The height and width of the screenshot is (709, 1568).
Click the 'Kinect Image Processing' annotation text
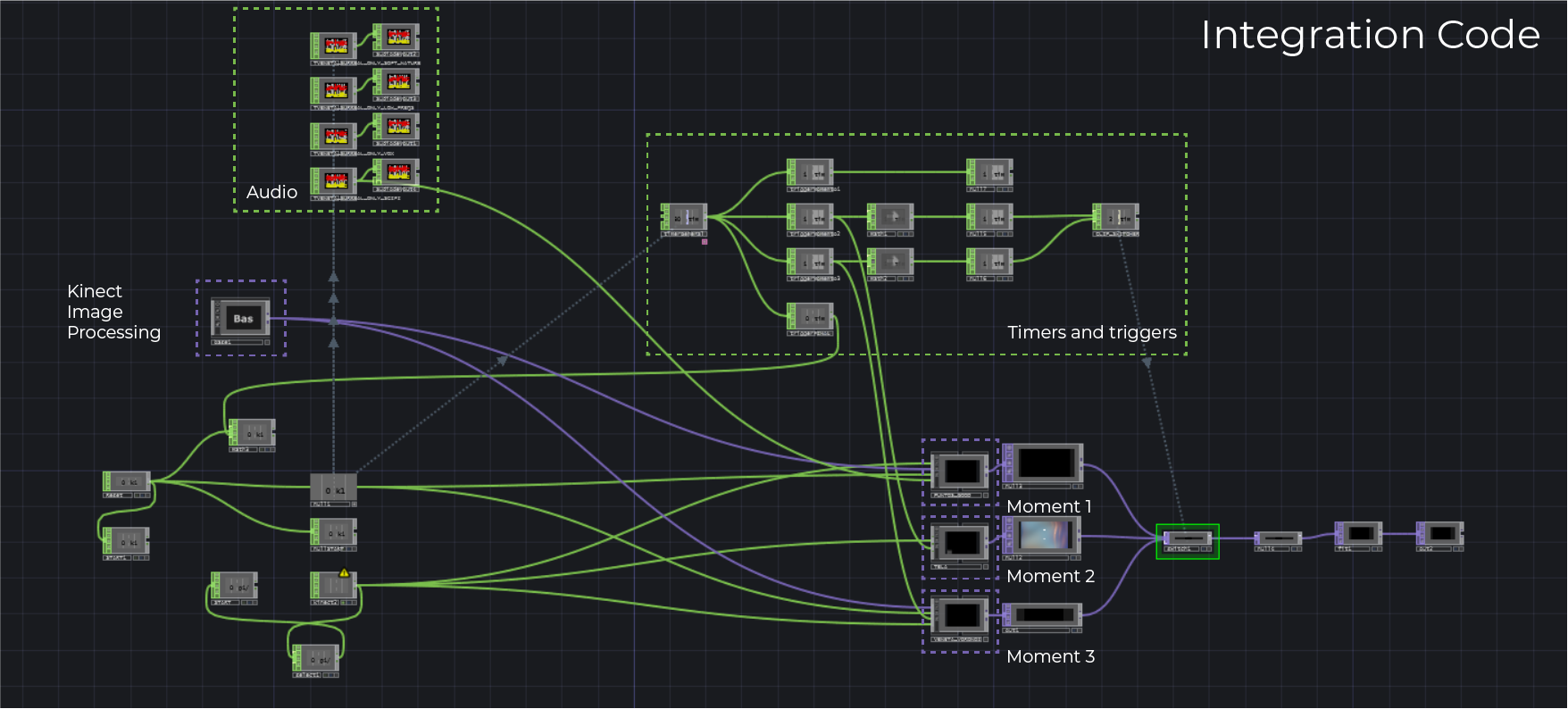[114, 312]
